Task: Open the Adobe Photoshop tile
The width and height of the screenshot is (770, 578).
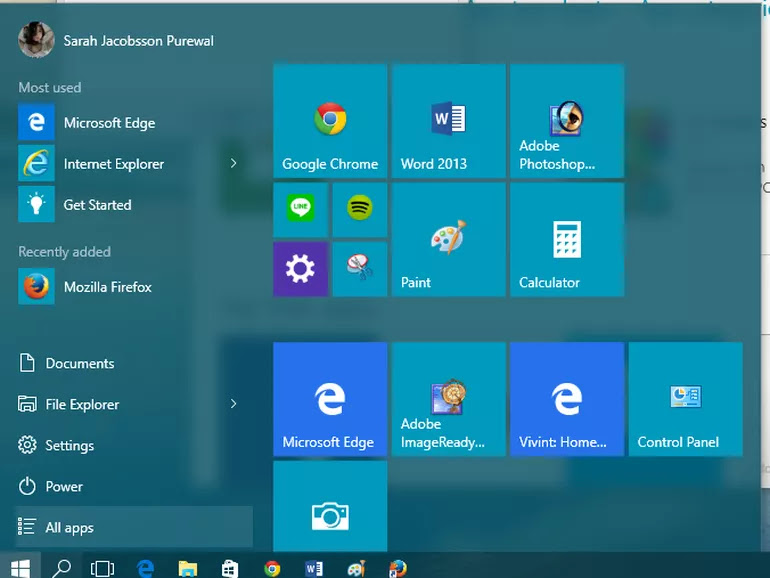Action: pyautogui.click(x=567, y=121)
